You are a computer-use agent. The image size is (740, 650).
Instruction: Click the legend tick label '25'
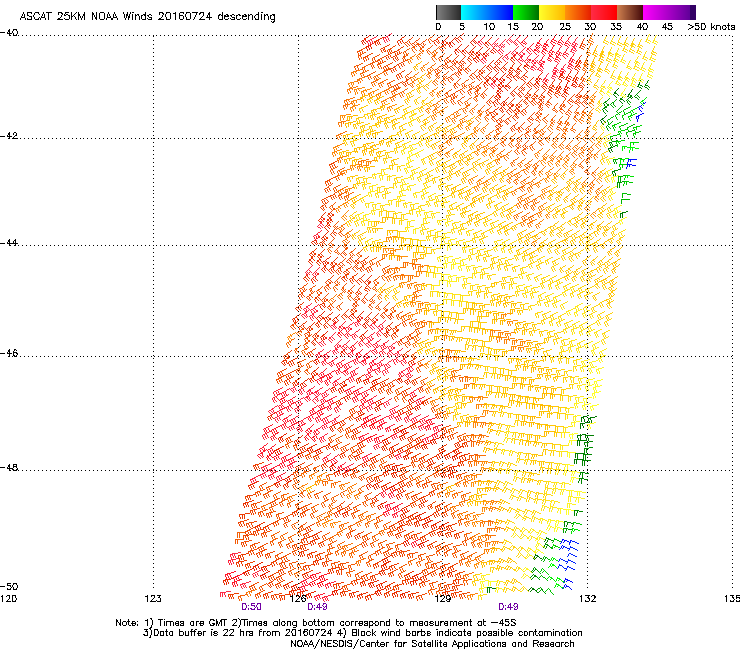564,27
